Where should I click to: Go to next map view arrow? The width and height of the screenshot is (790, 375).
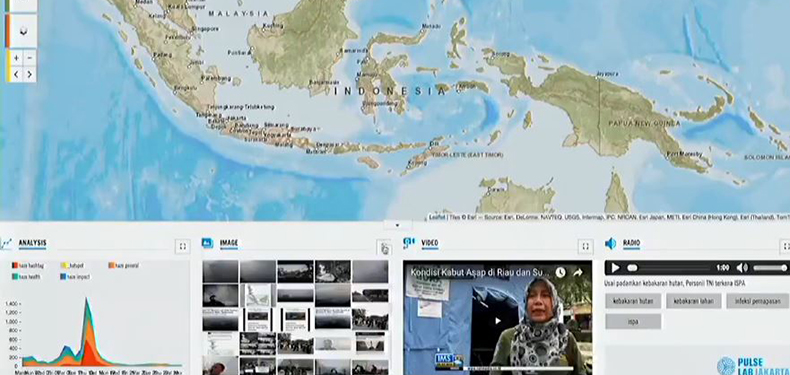click(29, 75)
